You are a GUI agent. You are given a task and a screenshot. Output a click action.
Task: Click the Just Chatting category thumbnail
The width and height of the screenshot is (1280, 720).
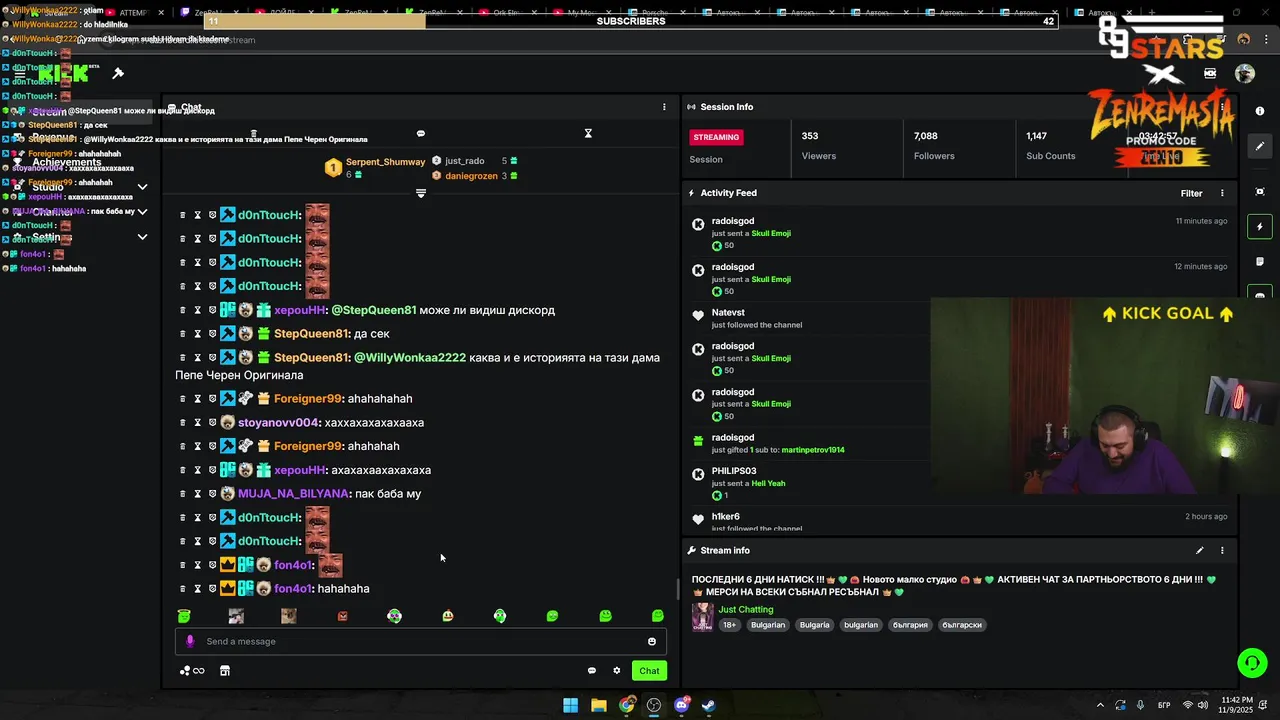[703, 617]
